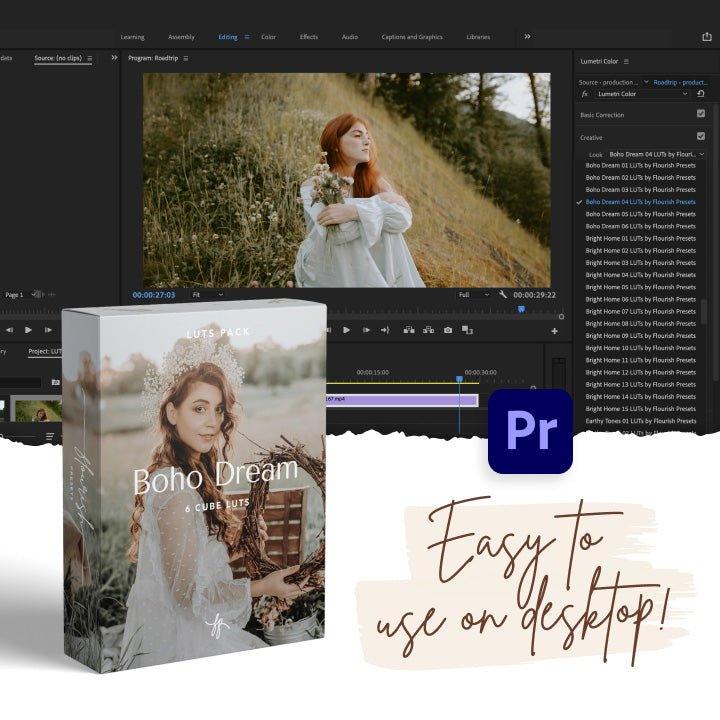Open the Fit zoom level dropdown

(208, 295)
